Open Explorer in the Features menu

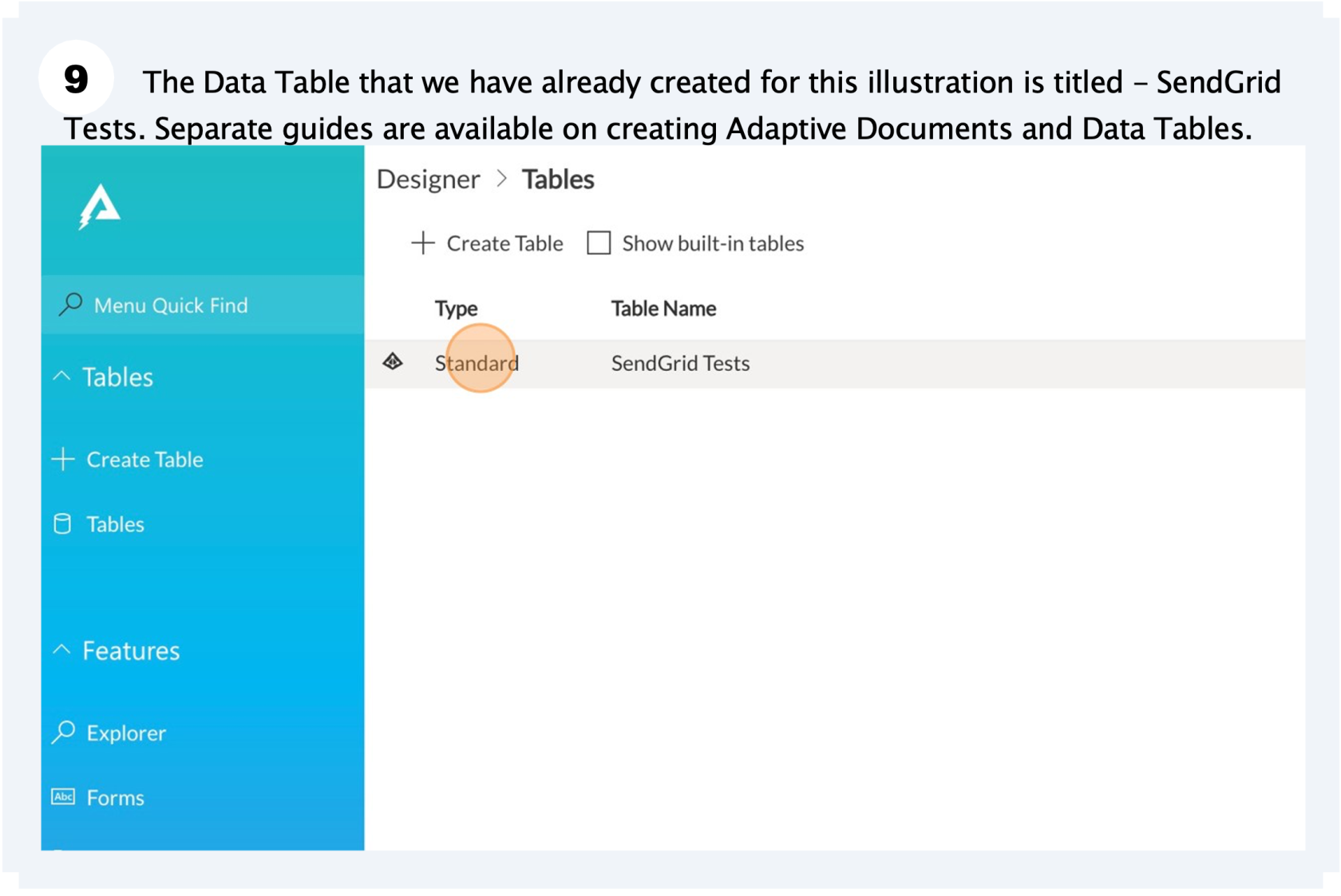[x=126, y=733]
